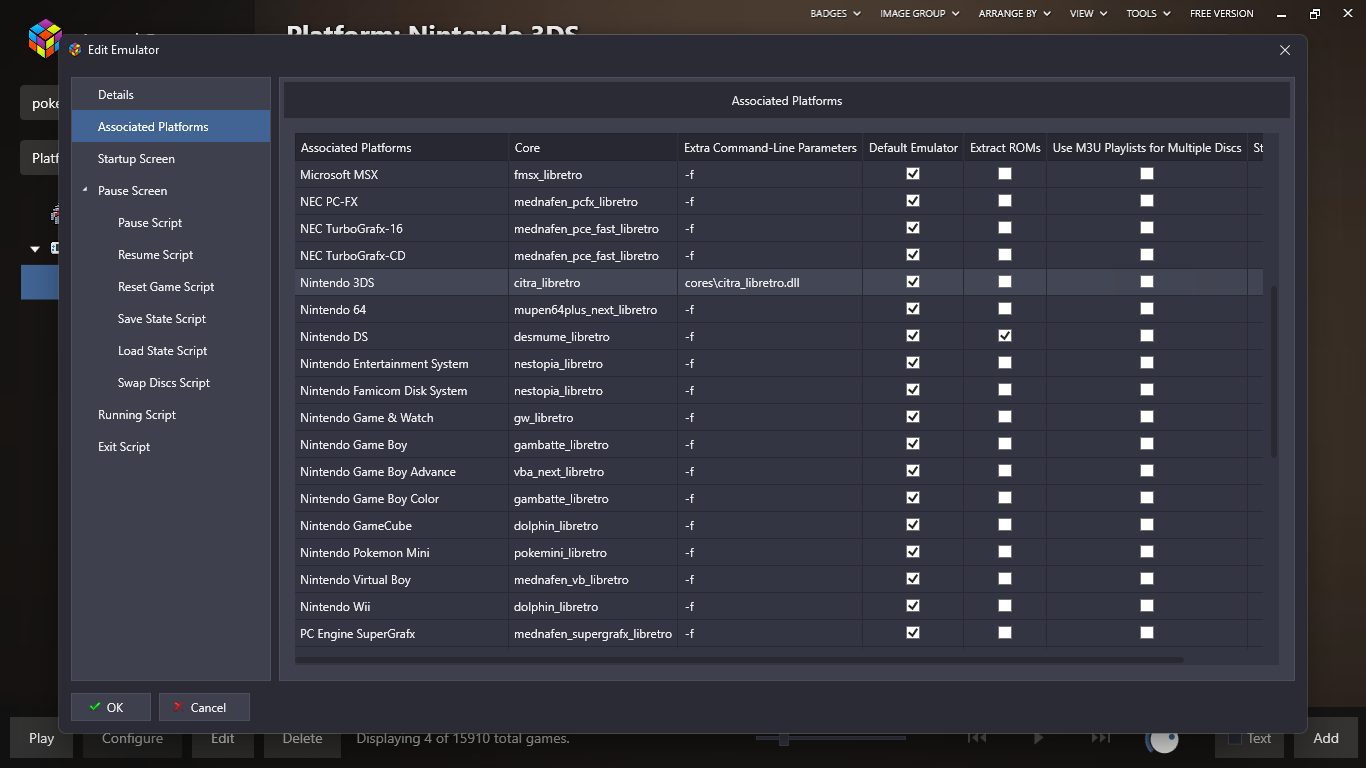Click the Play button in main window
This screenshot has height=768, width=1366.
[41, 738]
